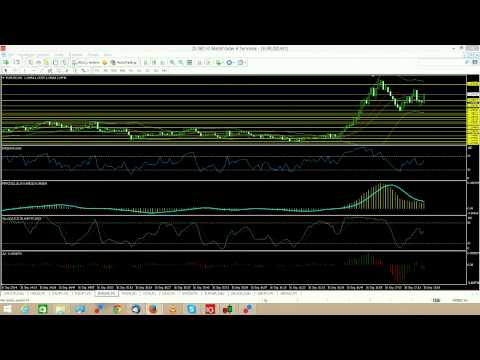480x360 pixels.
Task: Open a new chart window icon
Action: pyautogui.click(x=6, y=62)
